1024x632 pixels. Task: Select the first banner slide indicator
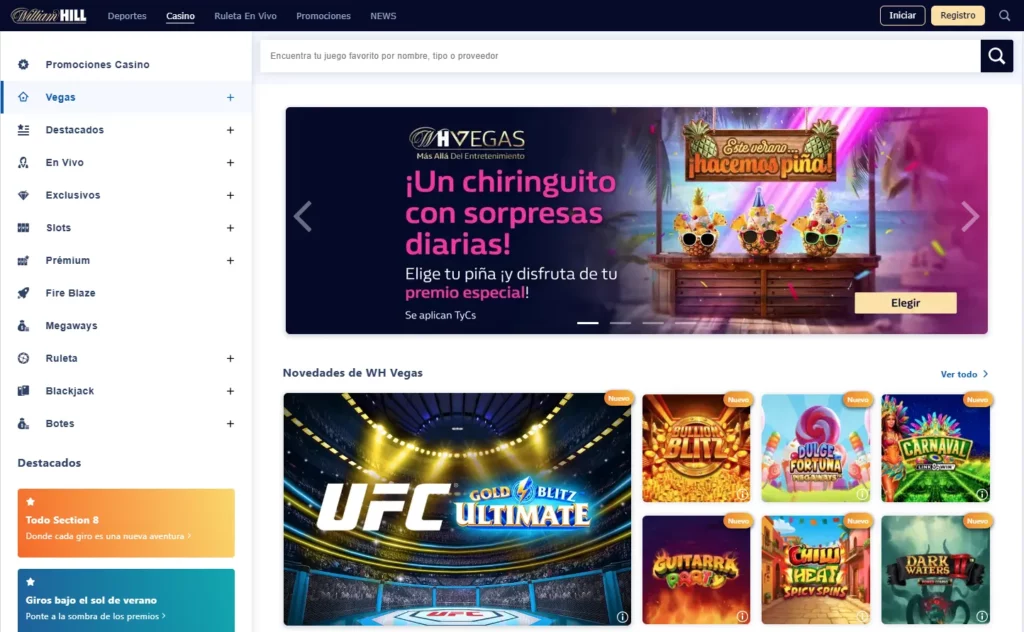point(588,323)
